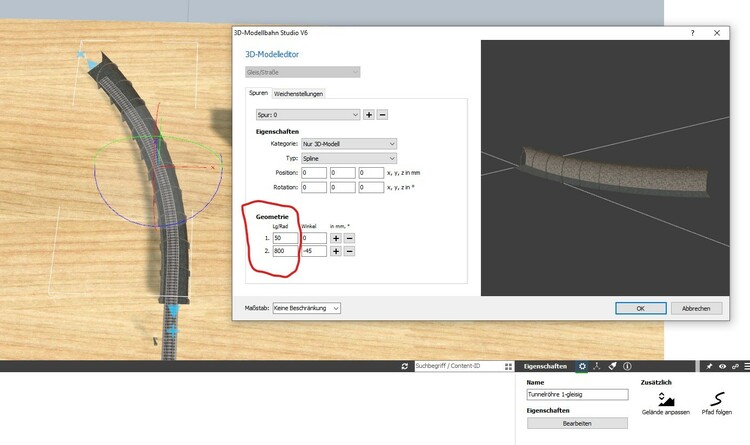Refresh the catalog with the reload icon
750x445 pixels.
[x=405, y=367]
